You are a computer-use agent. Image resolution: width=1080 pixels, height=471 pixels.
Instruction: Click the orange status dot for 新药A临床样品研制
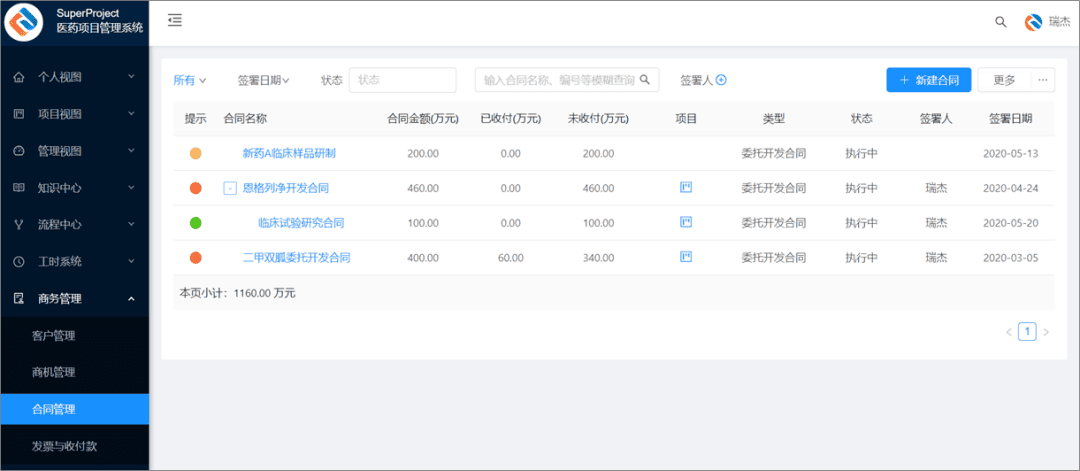(196, 154)
